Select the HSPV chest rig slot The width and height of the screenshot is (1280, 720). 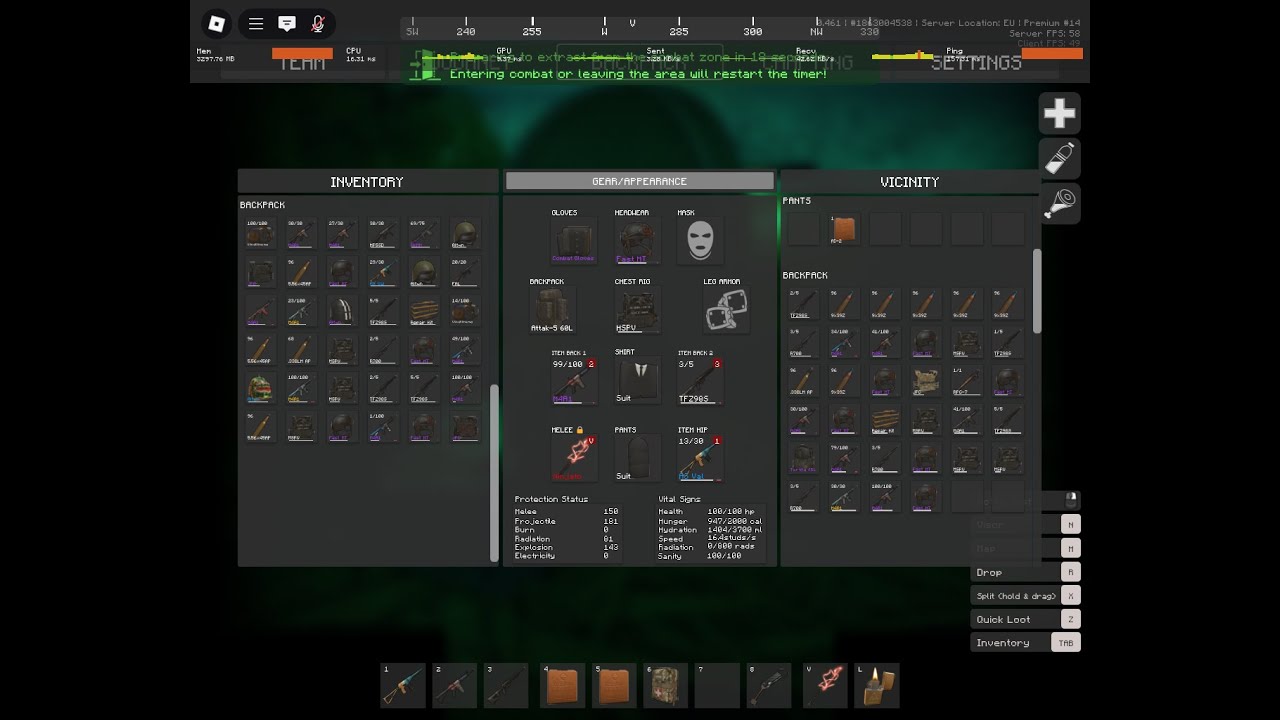coord(637,310)
